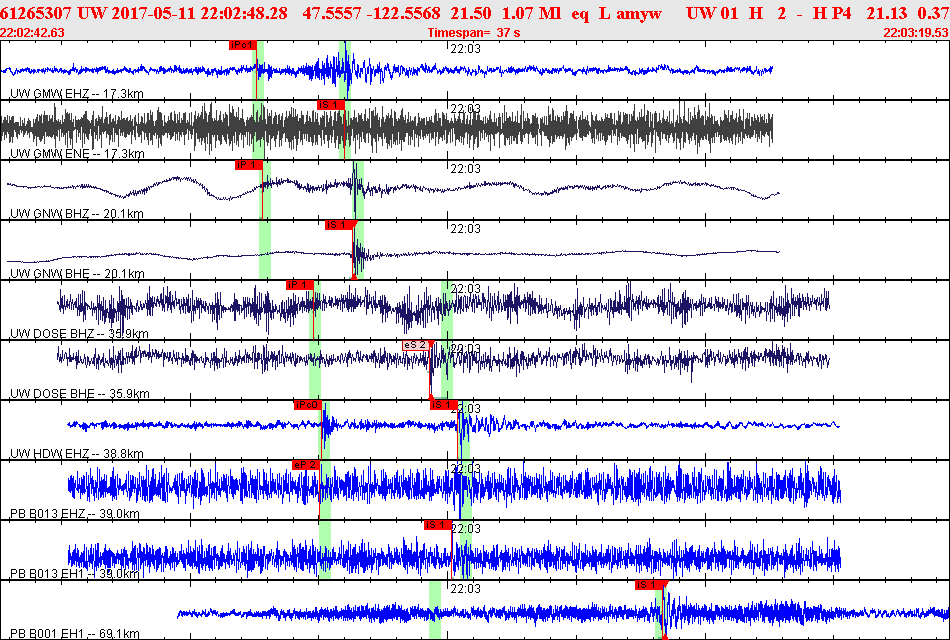This screenshot has width=950, height=640.
Task: Click the green predicted S bar on DOSE BHZ trace
Action: (x=447, y=310)
